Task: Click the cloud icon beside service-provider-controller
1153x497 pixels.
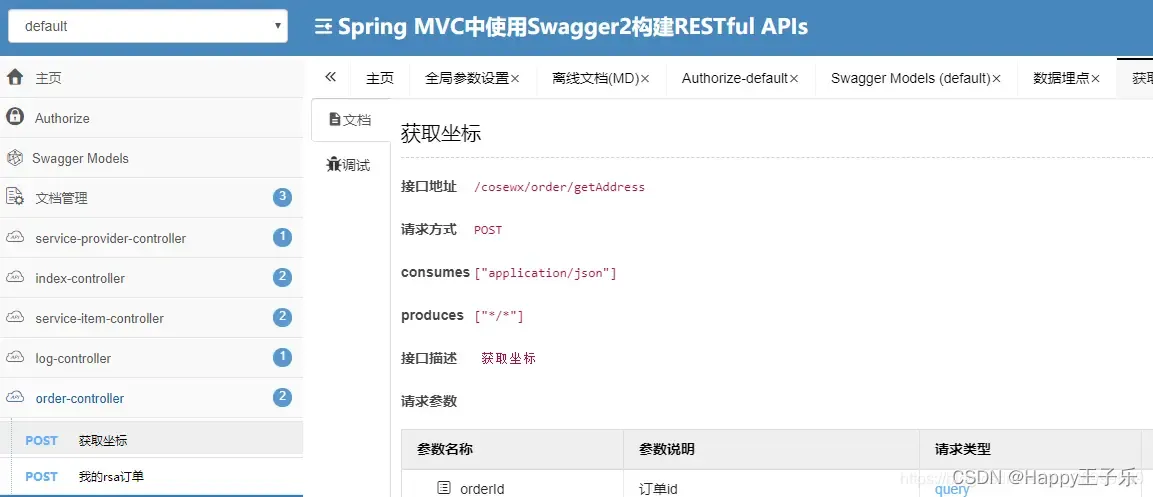Action: (15, 237)
